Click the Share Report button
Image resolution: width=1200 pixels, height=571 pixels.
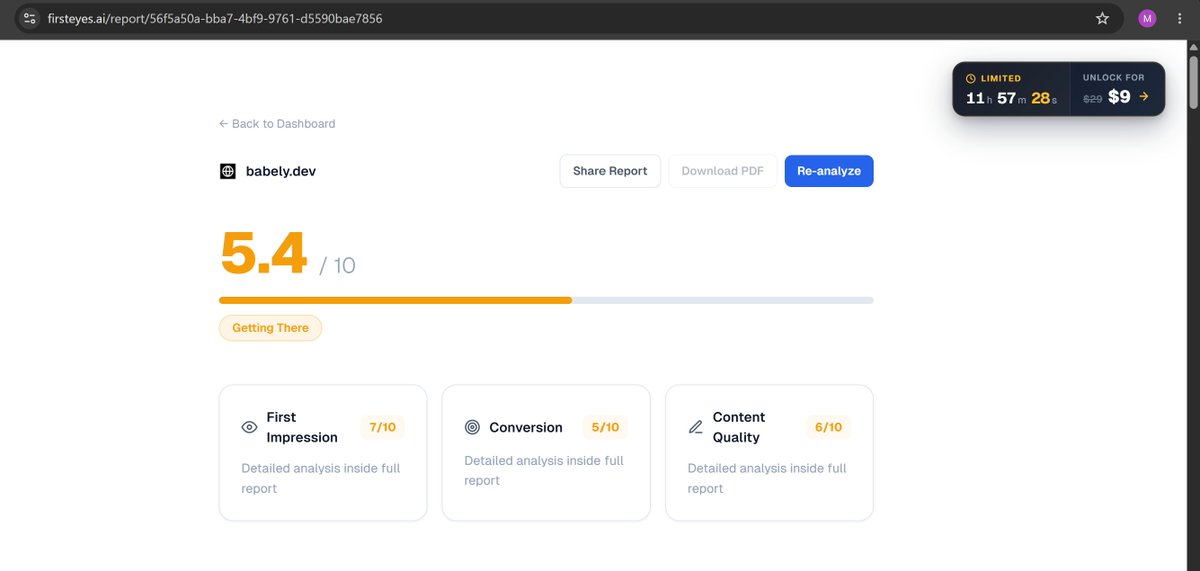(610, 171)
